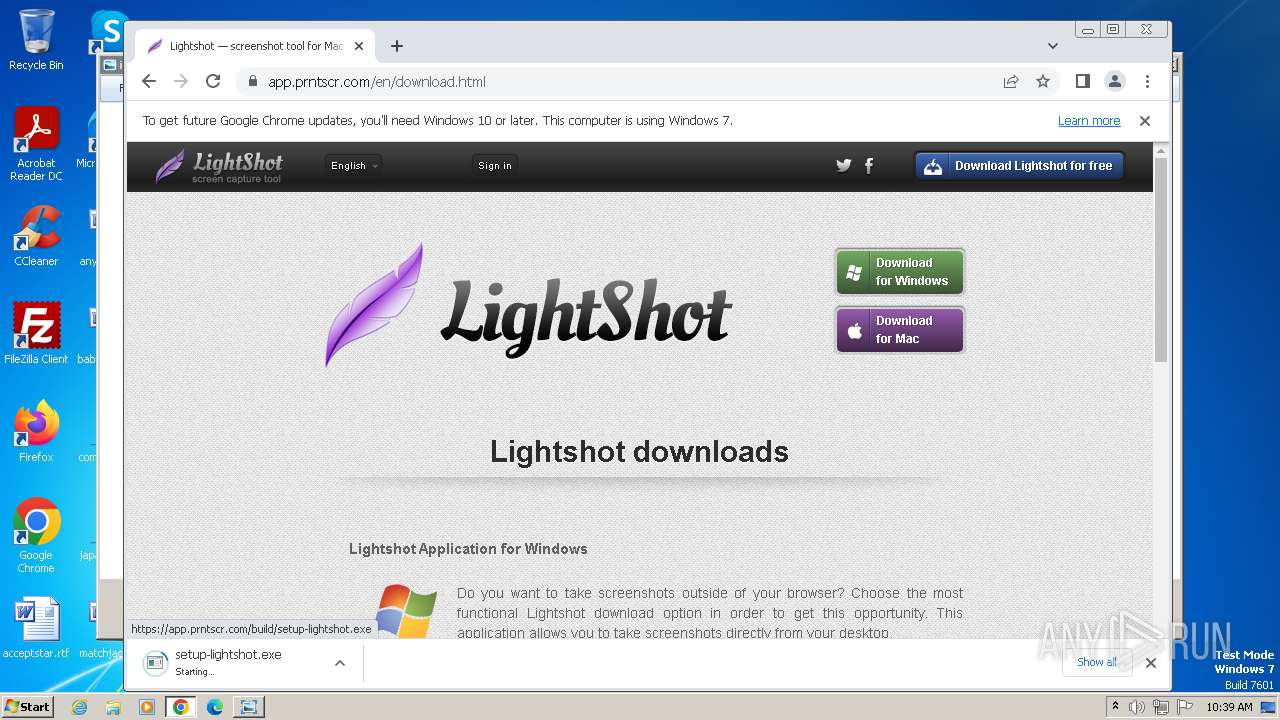Bookmark this page with the star icon
This screenshot has width=1280, height=720.
(x=1043, y=81)
